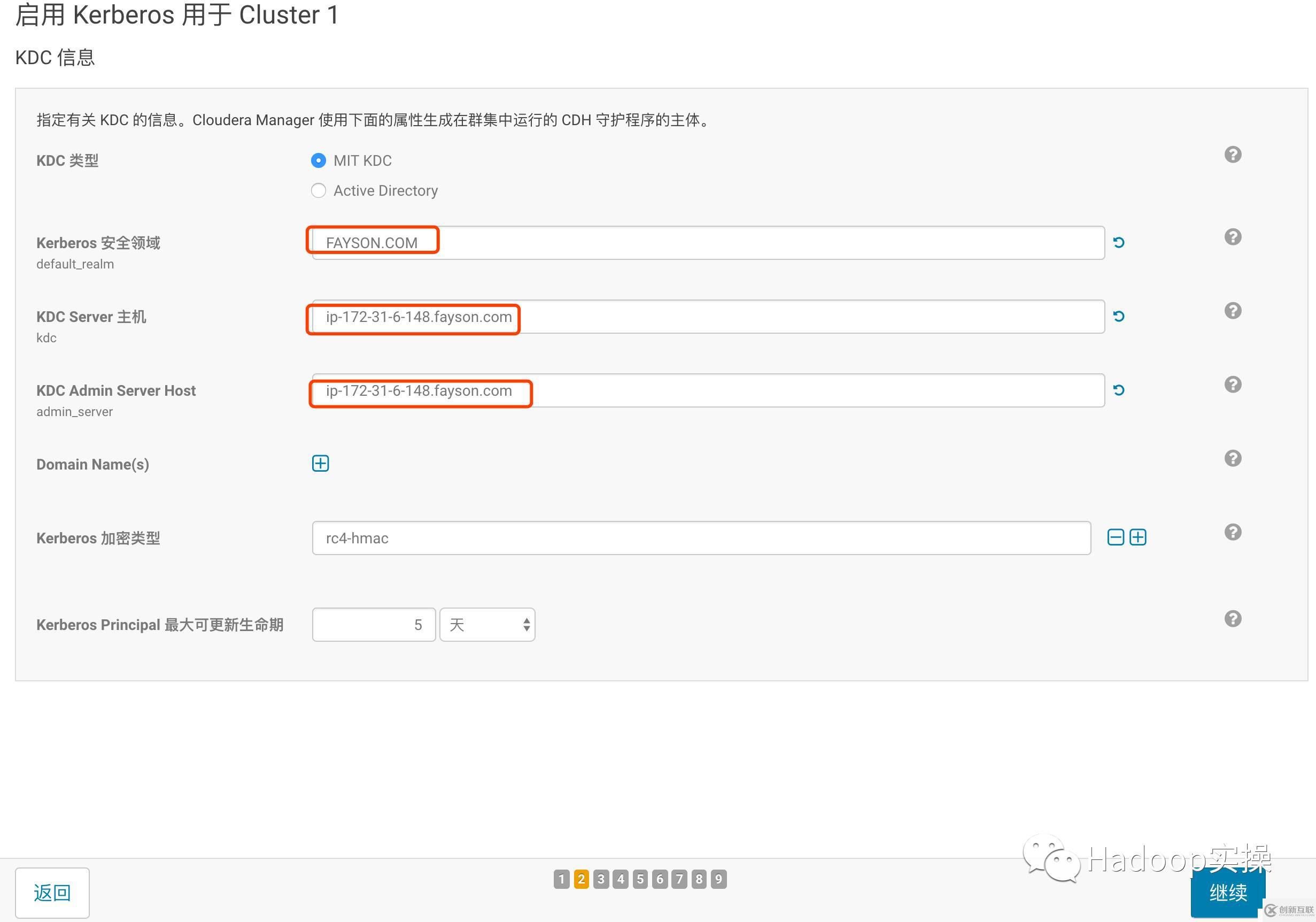The height and width of the screenshot is (922, 1316).
Task: Go to wizard step 3
Action: (x=601, y=879)
